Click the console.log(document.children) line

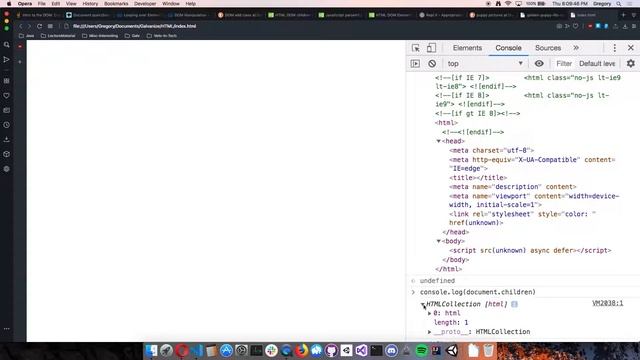pos(478,292)
